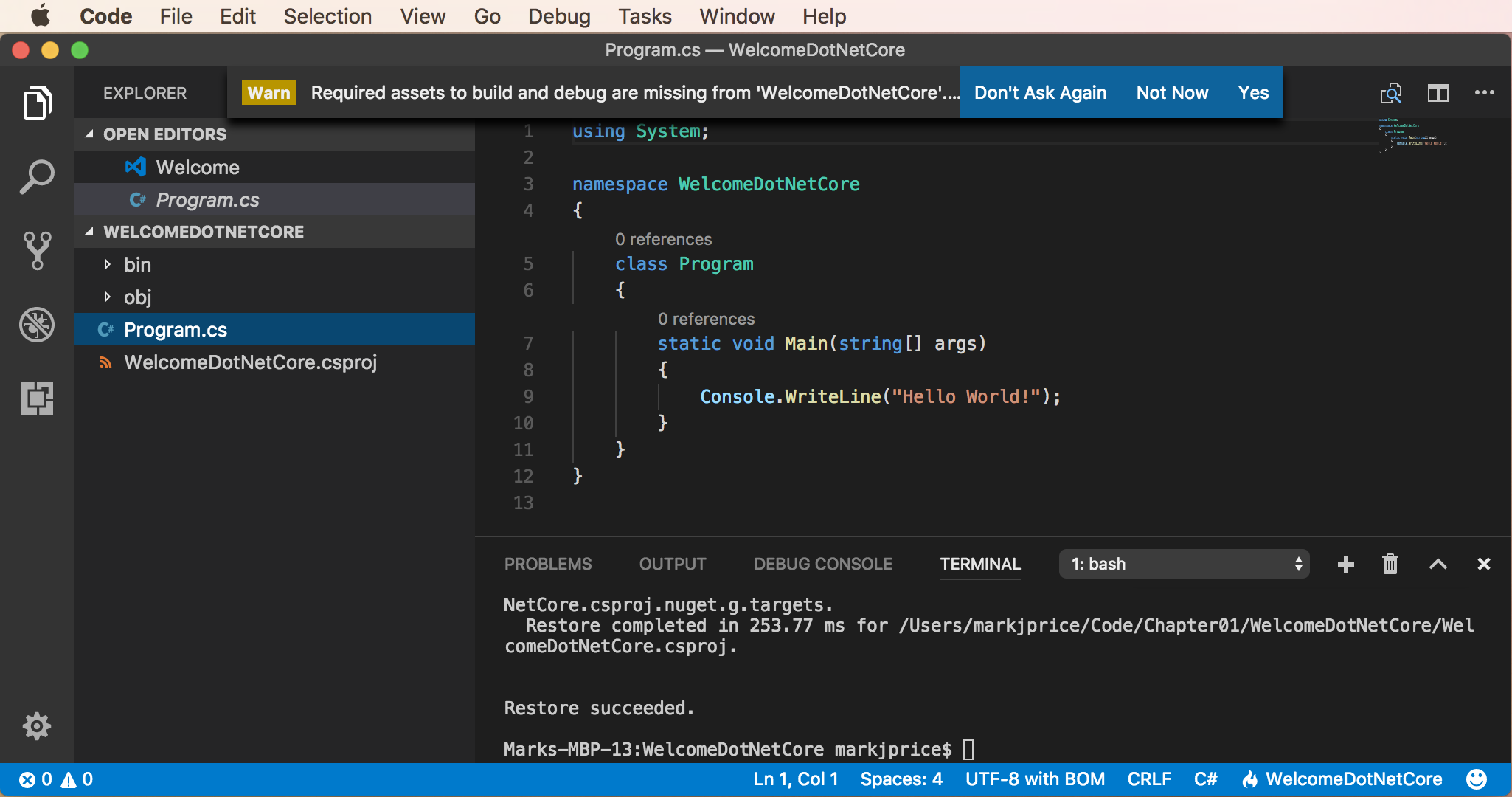Open the File menu
Screen dimensions: 1512x797
click(x=176, y=16)
